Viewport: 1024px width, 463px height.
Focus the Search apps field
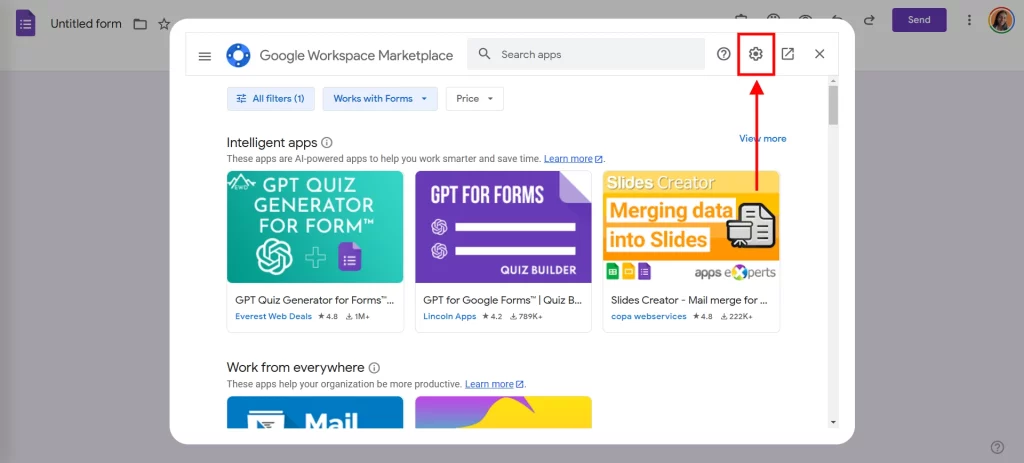pos(586,54)
